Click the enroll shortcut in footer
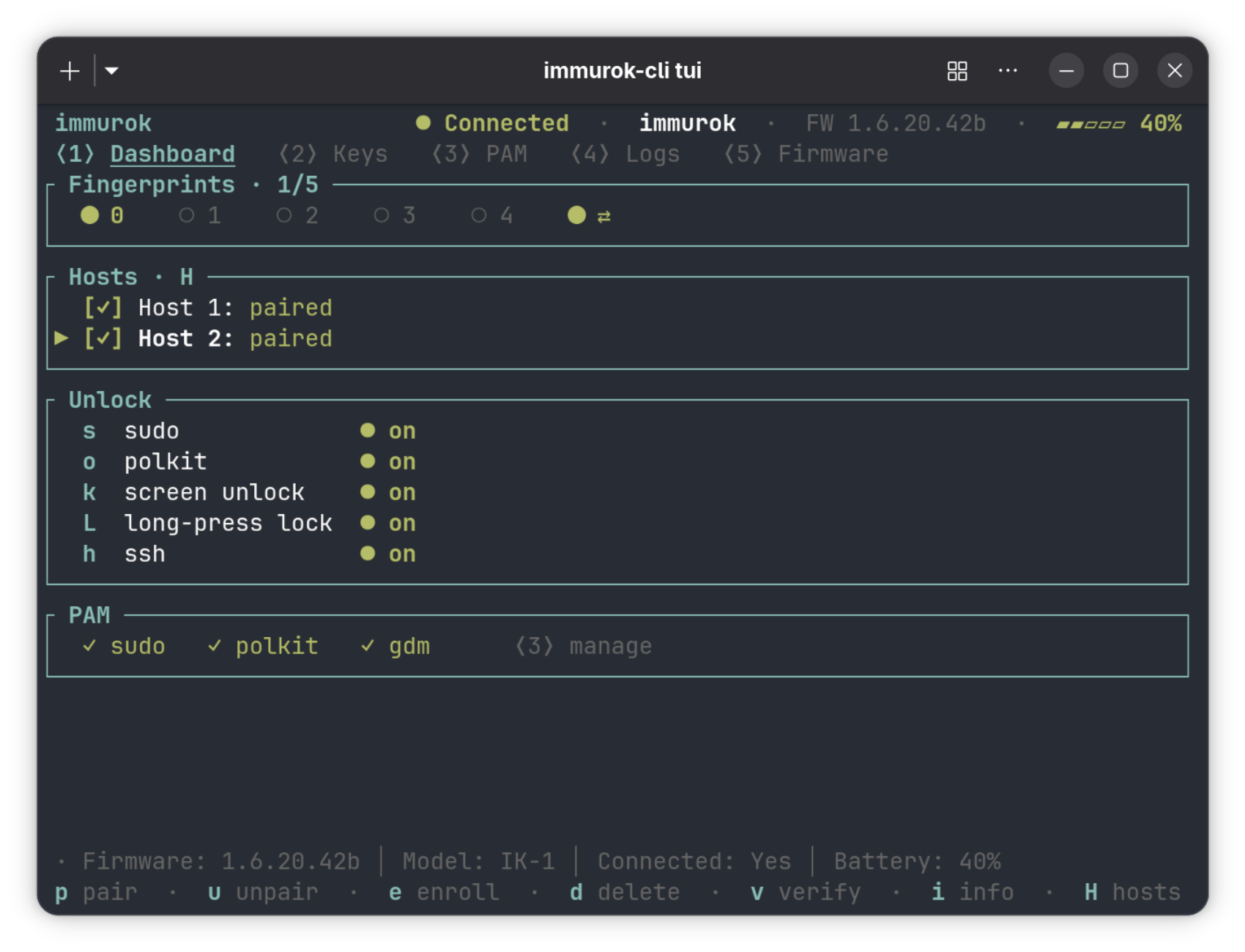1245x952 pixels. coord(444,892)
